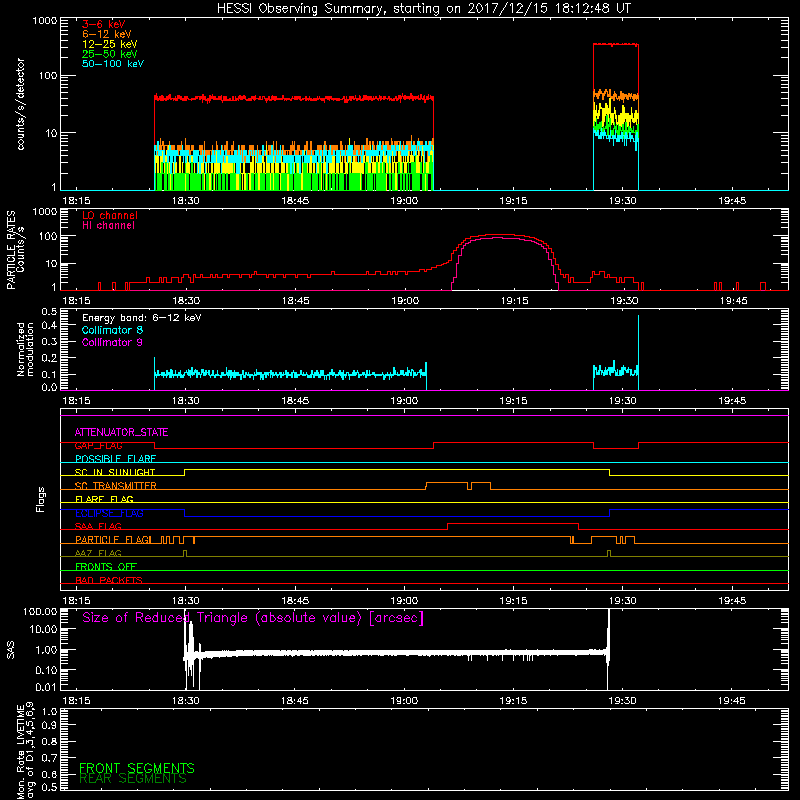Click the "FRONTS_OFF" flag label

click(106, 567)
